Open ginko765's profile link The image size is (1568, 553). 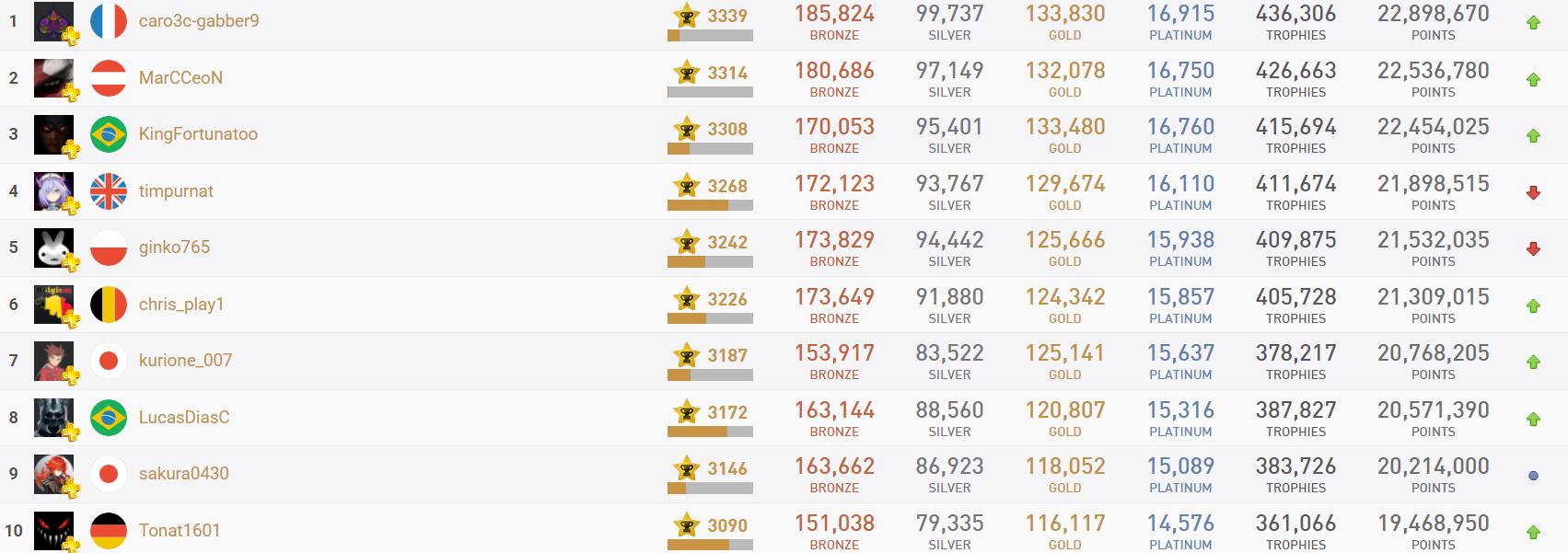(174, 248)
